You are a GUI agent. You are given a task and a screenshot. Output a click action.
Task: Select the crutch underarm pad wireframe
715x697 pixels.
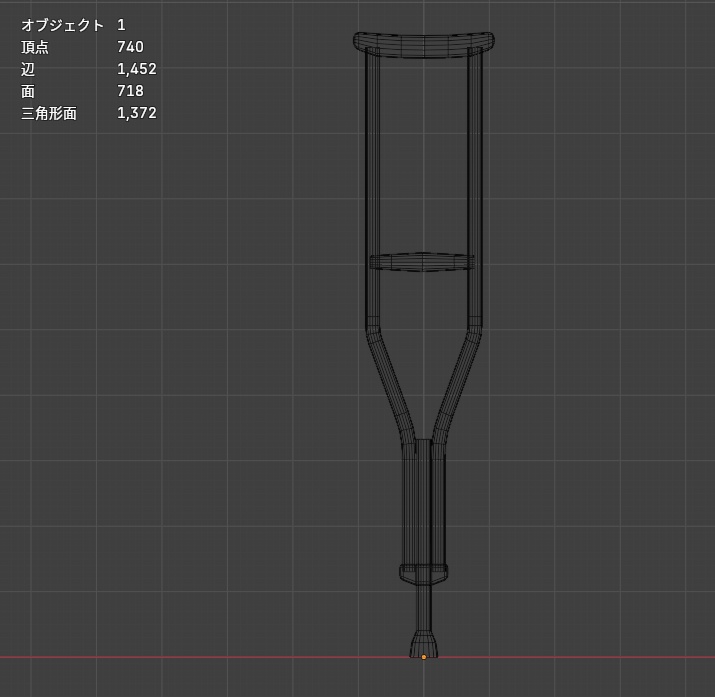click(x=424, y=45)
